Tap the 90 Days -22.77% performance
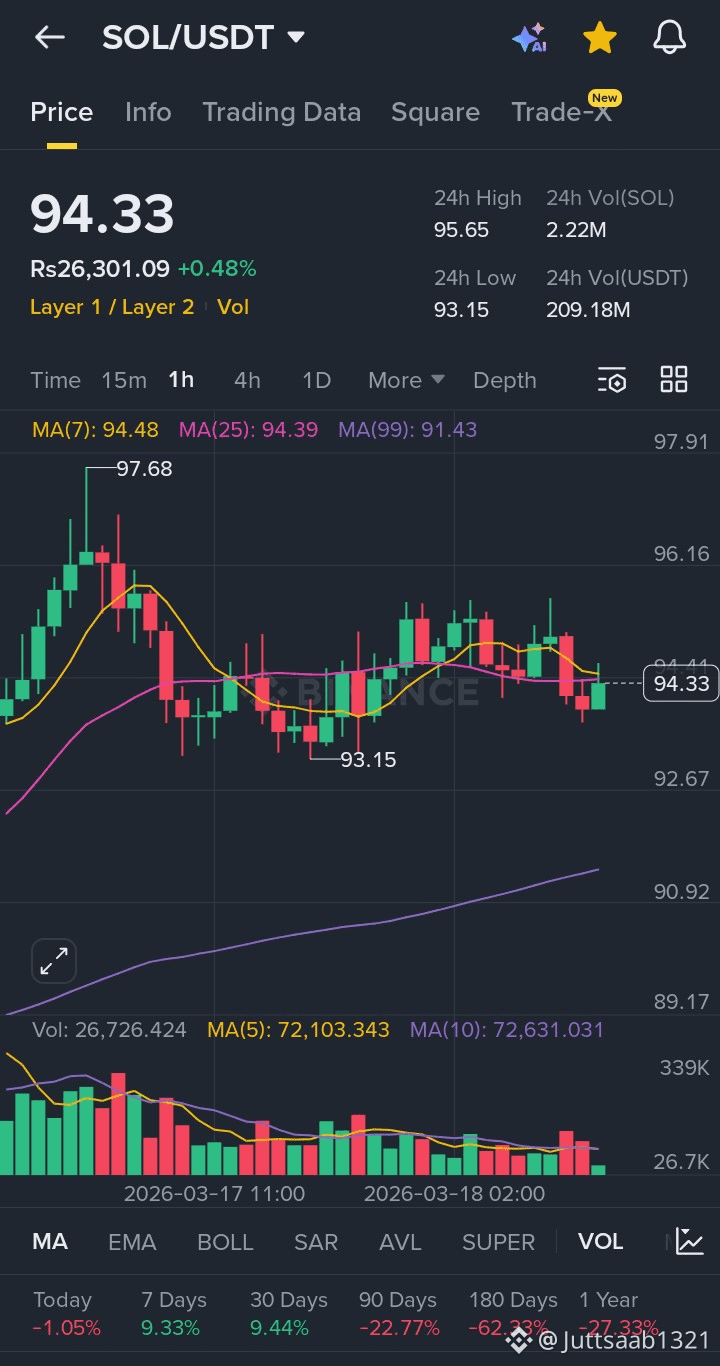Viewport: 720px width, 1366px height. coord(399,1314)
